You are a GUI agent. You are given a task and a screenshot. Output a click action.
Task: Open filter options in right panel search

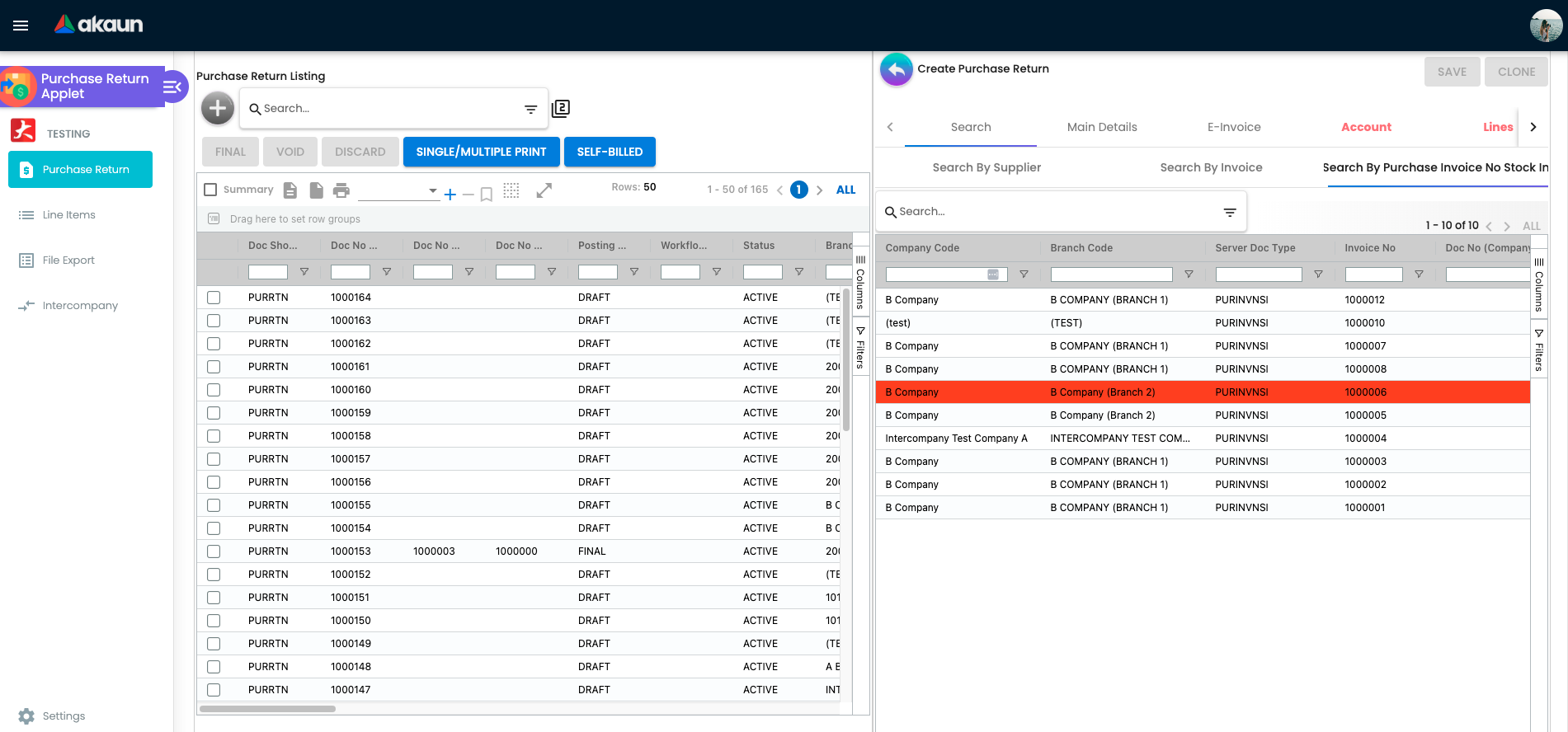point(1229,213)
